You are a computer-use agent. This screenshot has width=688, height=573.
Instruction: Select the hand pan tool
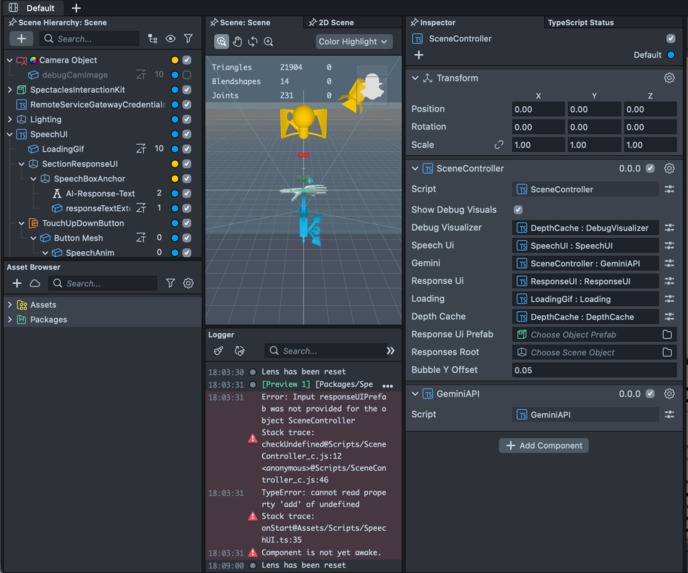[x=237, y=42]
